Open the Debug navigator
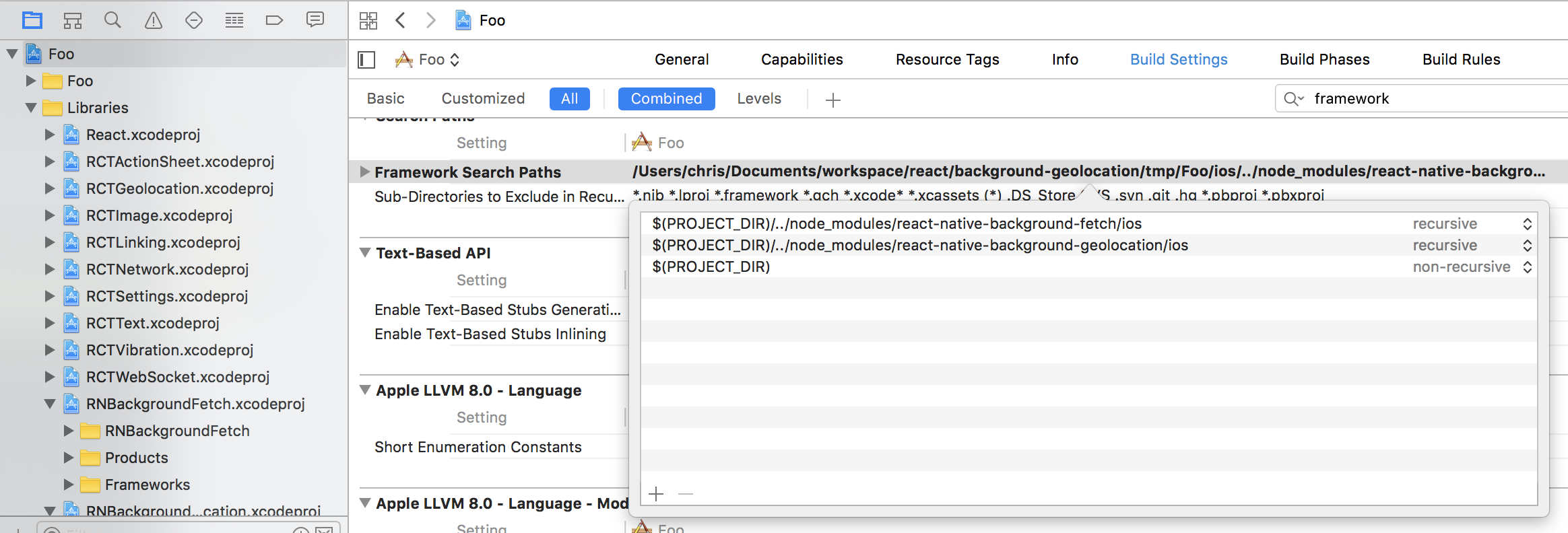This screenshot has height=533, width=1568. (x=234, y=20)
